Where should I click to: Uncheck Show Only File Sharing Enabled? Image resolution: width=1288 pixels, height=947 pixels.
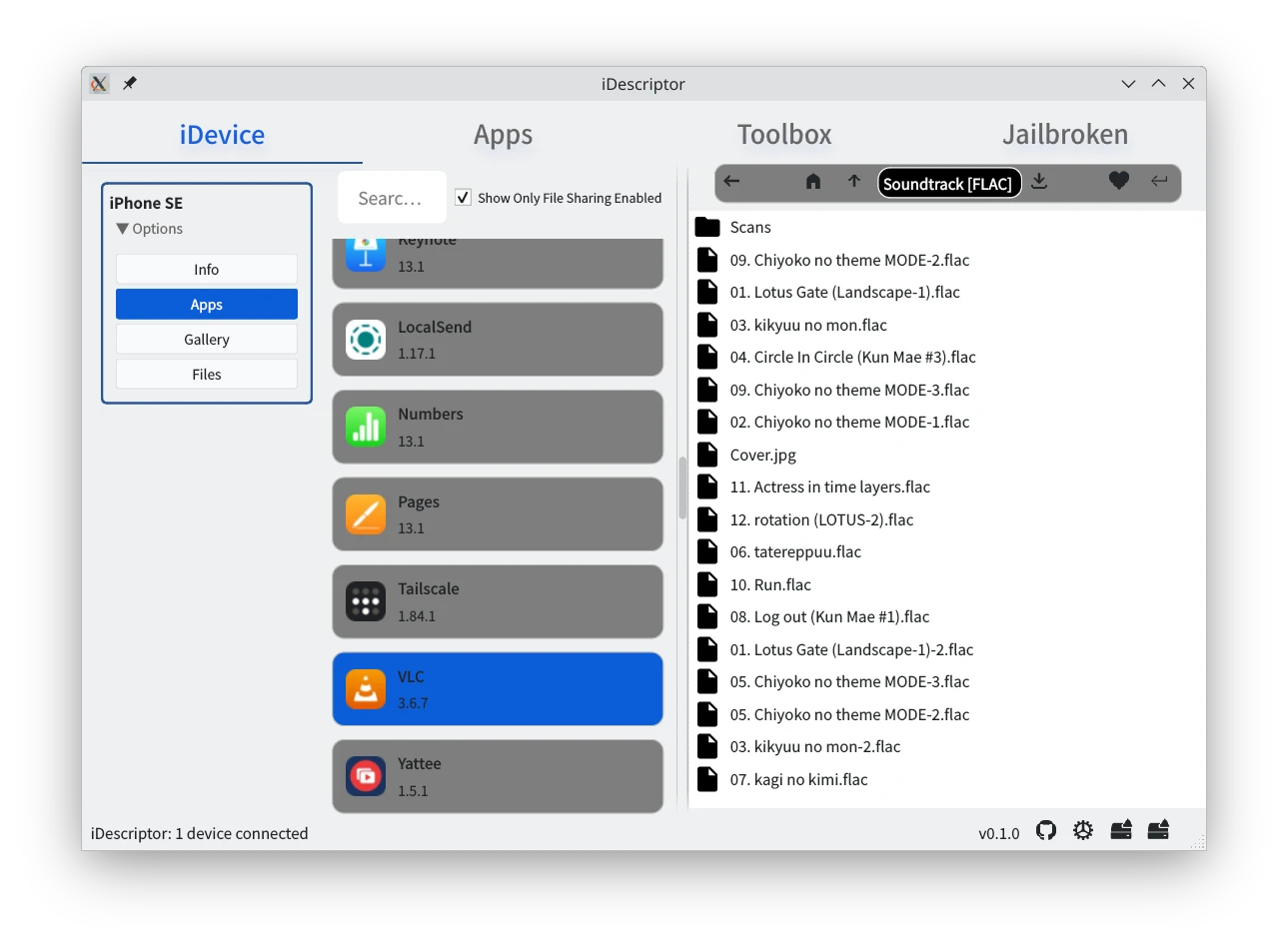click(x=464, y=198)
